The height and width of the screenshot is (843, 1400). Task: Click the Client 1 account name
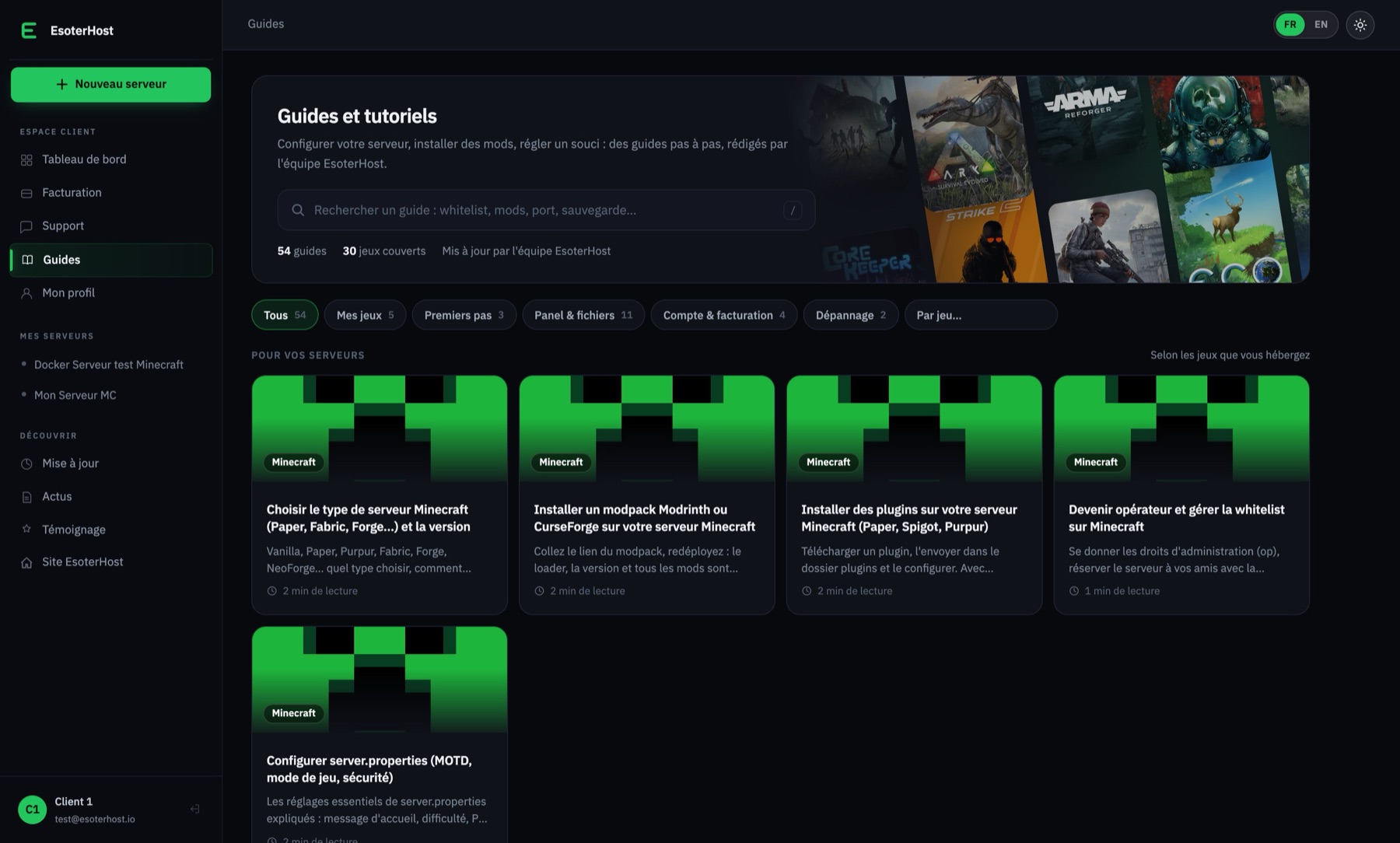pyautogui.click(x=74, y=802)
